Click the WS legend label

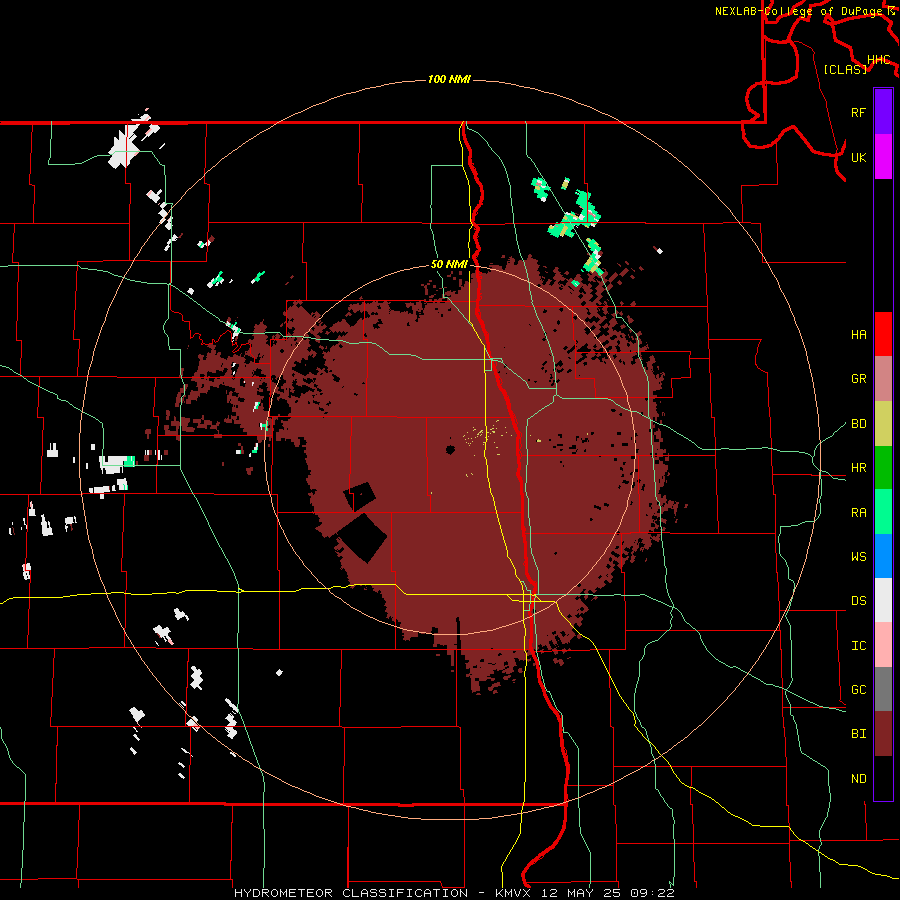coord(858,557)
